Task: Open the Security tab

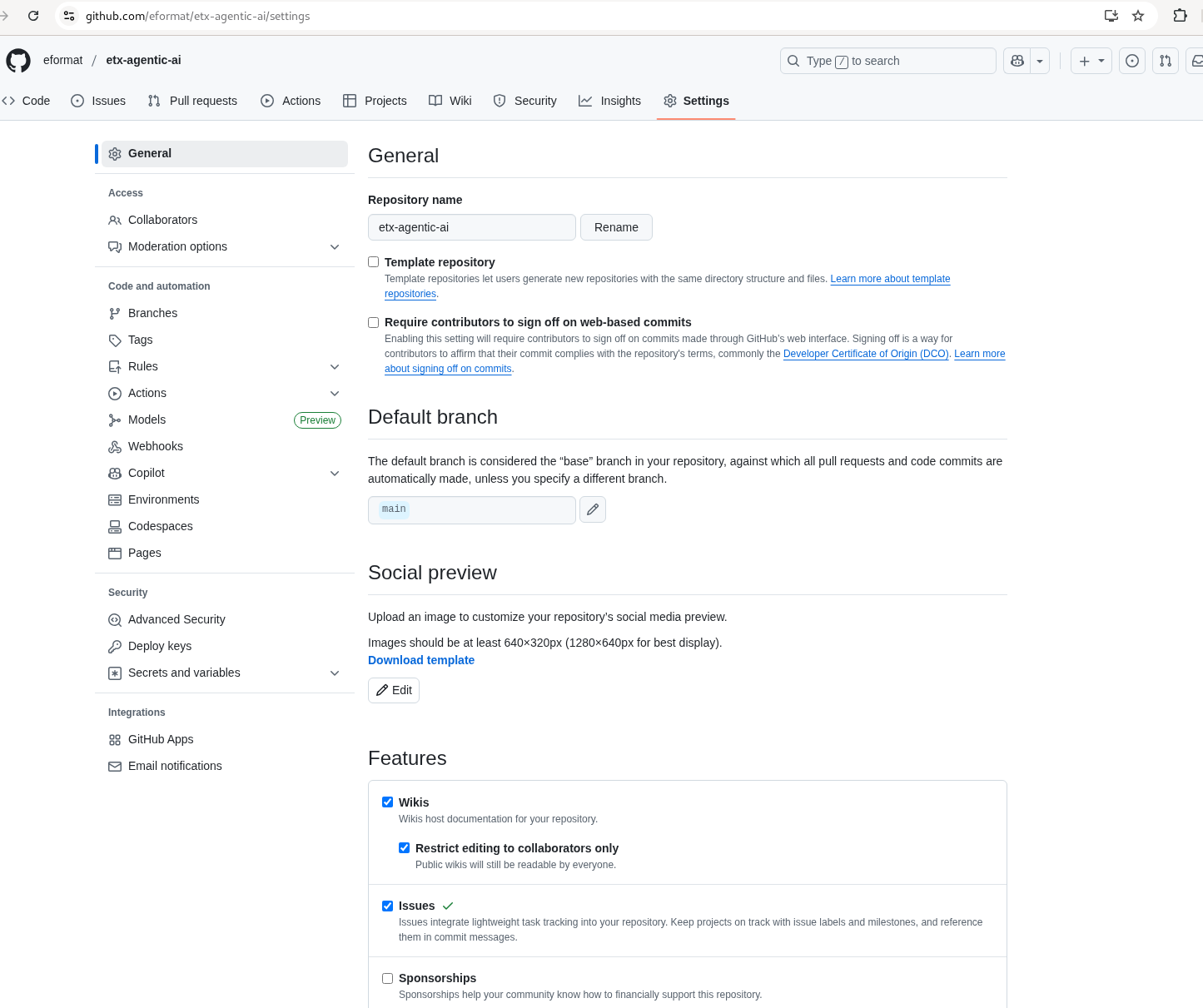Action: pos(525,101)
